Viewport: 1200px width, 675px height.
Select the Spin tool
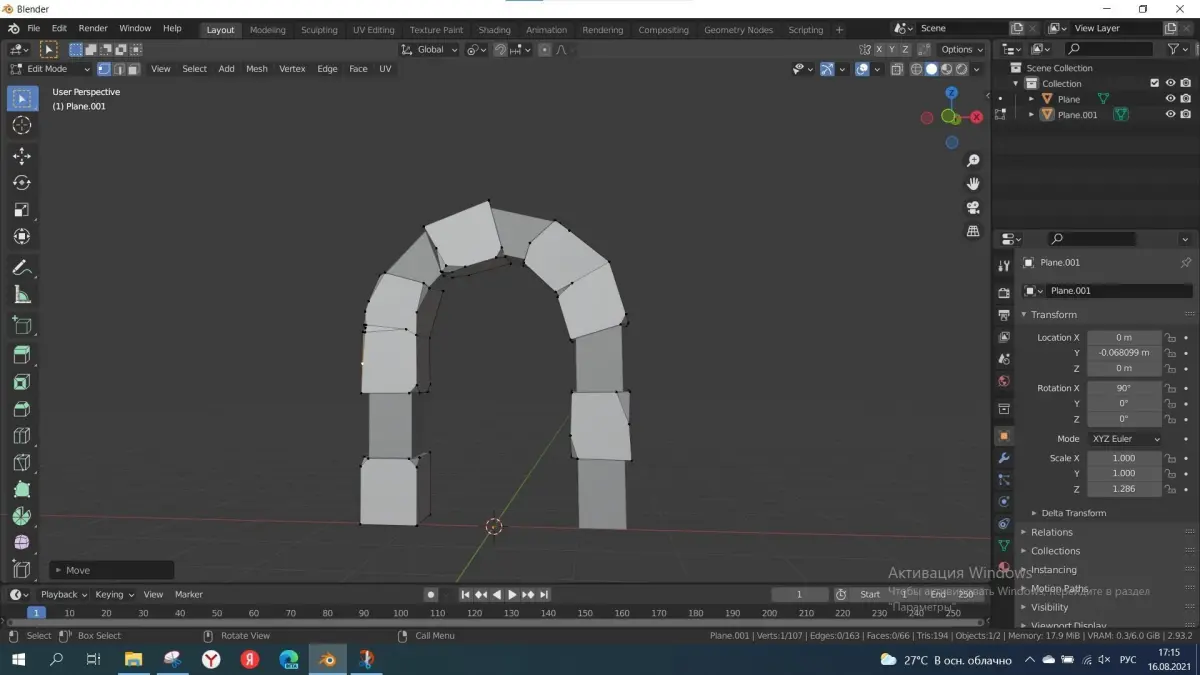pos(22,517)
